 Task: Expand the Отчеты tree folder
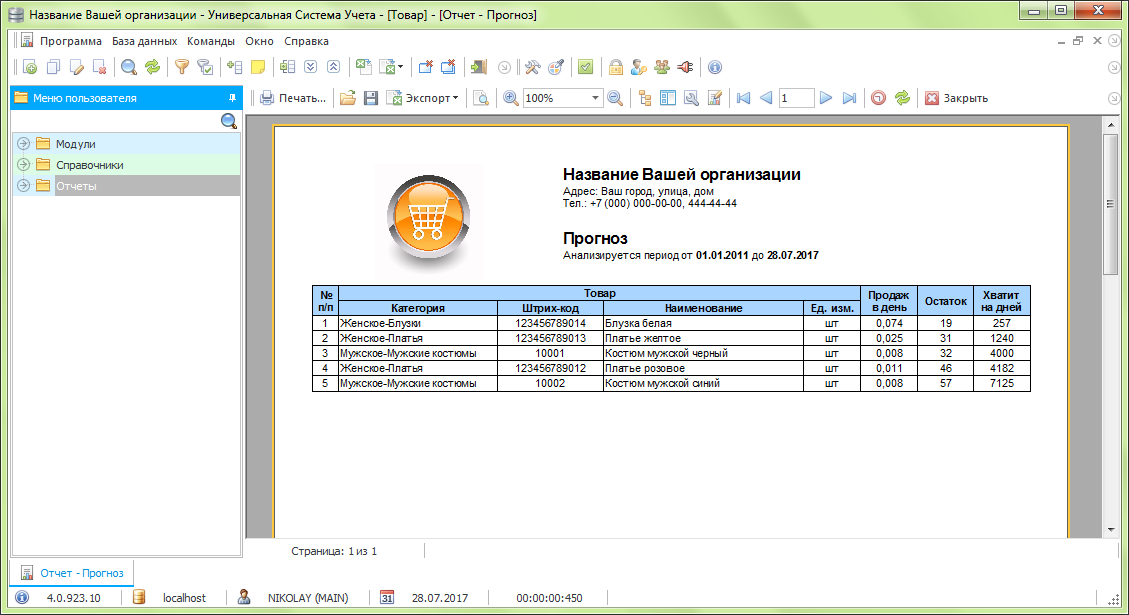pyautogui.click(x=24, y=185)
